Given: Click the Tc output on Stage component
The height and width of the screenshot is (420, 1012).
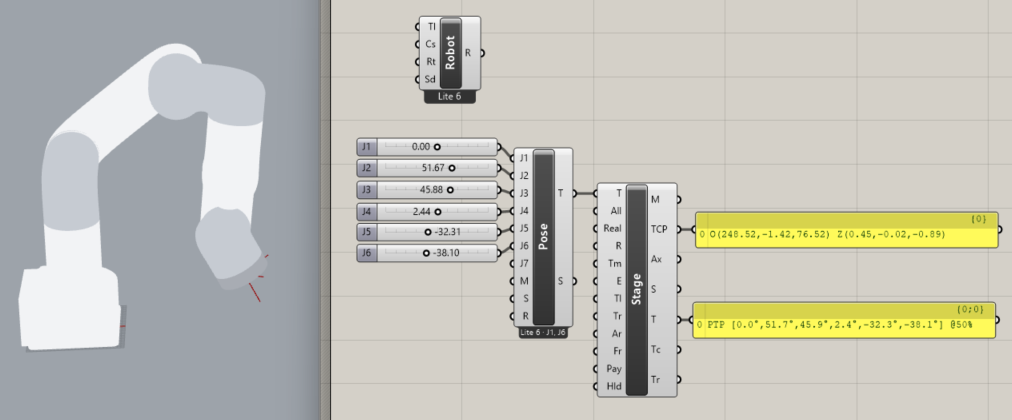Looking at the screenshot, I should [656, 349].
